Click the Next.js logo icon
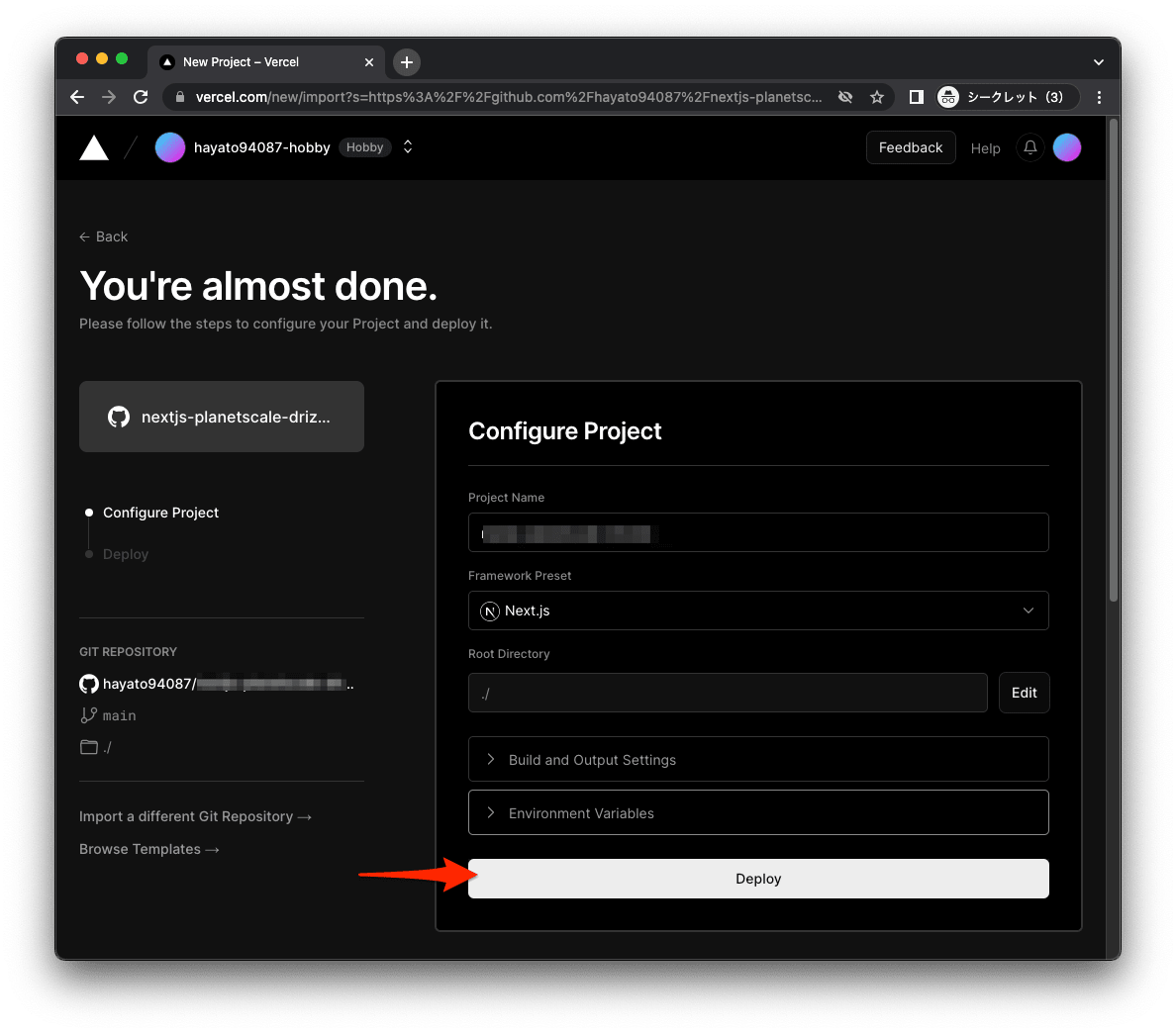The width and height of the screenshot is (1176, 1033). 490,611
